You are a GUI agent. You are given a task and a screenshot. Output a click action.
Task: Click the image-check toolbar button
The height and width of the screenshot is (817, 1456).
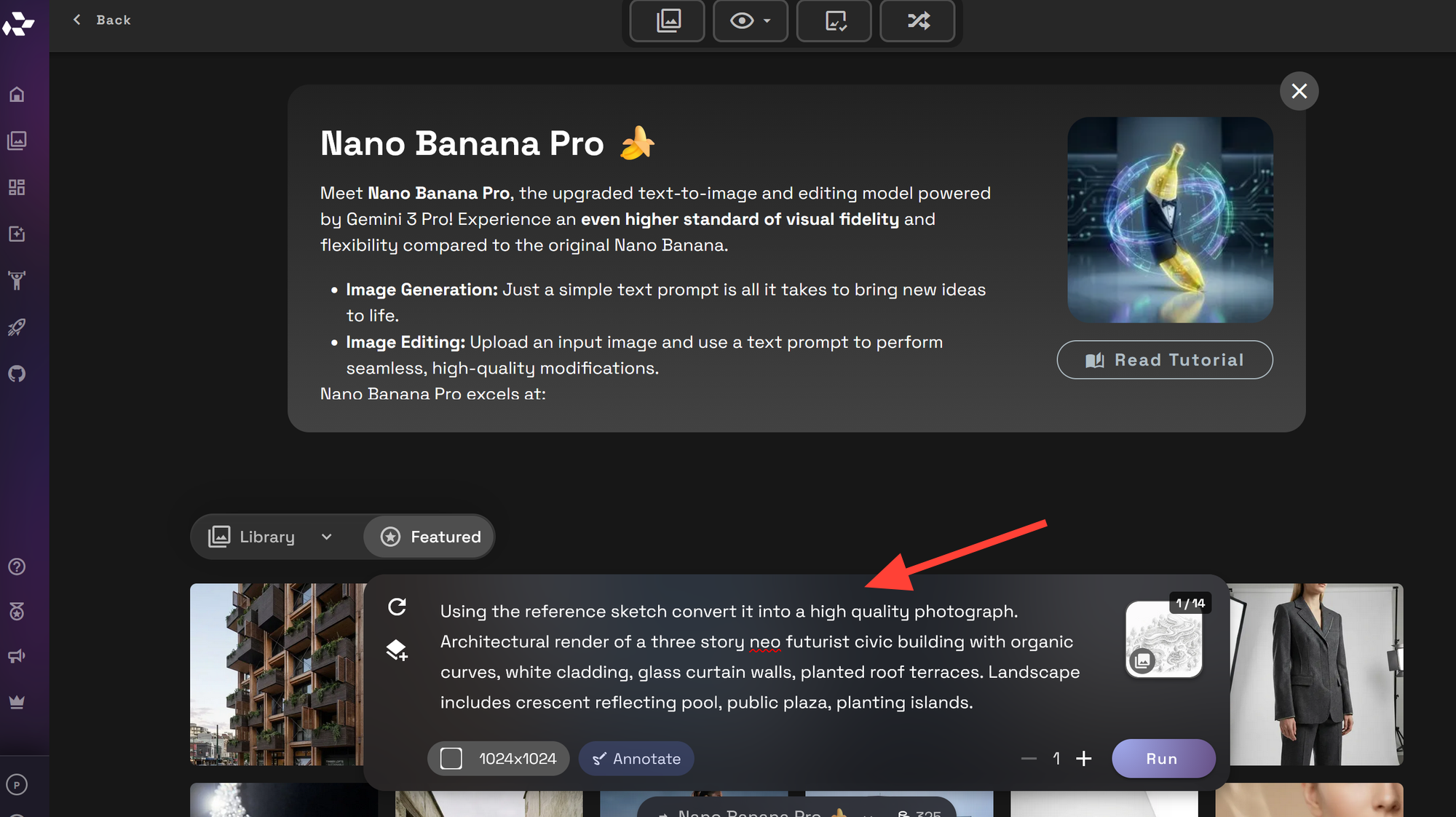click(x=834, y=21)
